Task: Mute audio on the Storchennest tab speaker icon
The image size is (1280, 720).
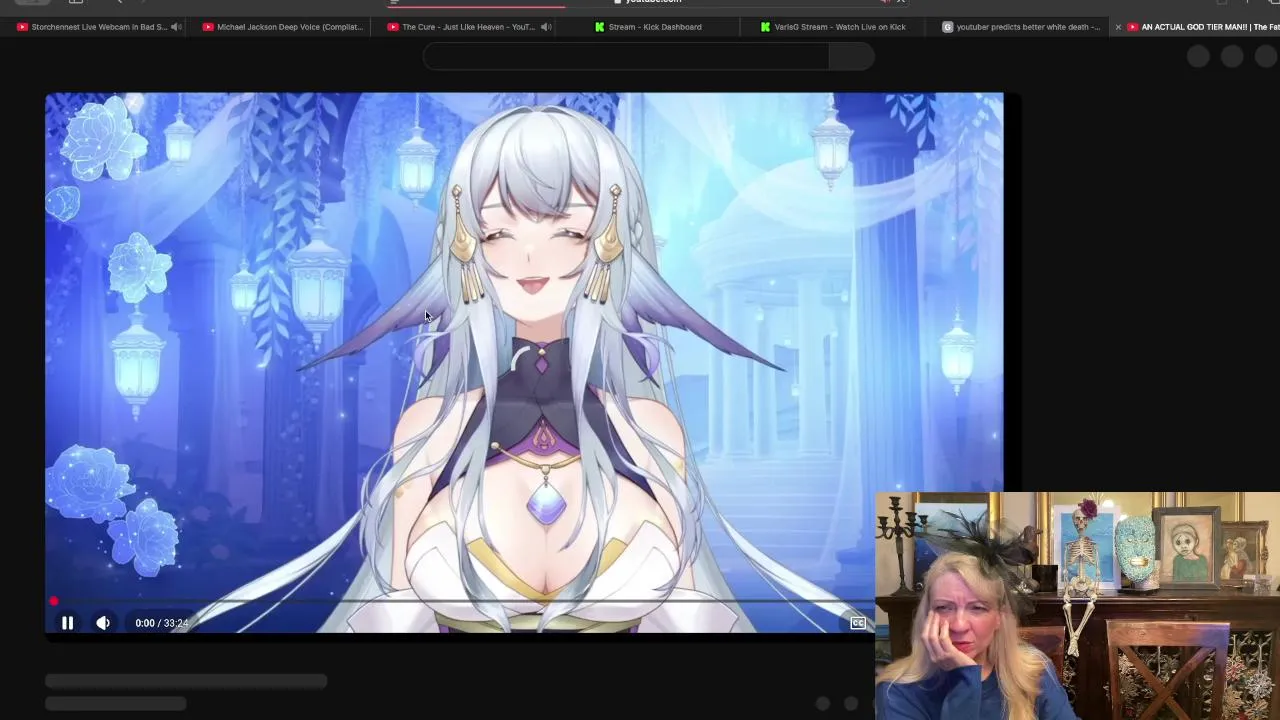Action: coord(176,27)
